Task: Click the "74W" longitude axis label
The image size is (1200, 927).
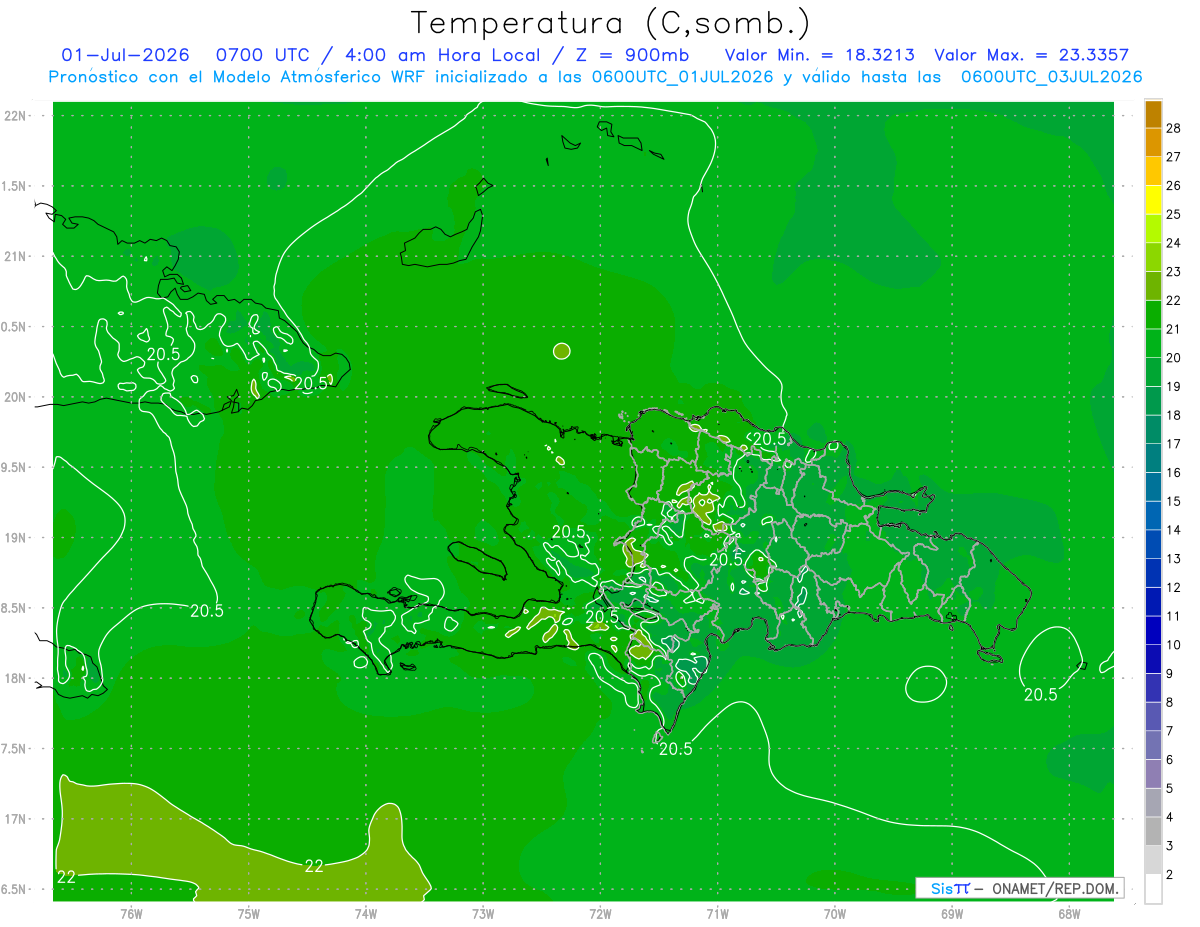Action: [366, 914]
